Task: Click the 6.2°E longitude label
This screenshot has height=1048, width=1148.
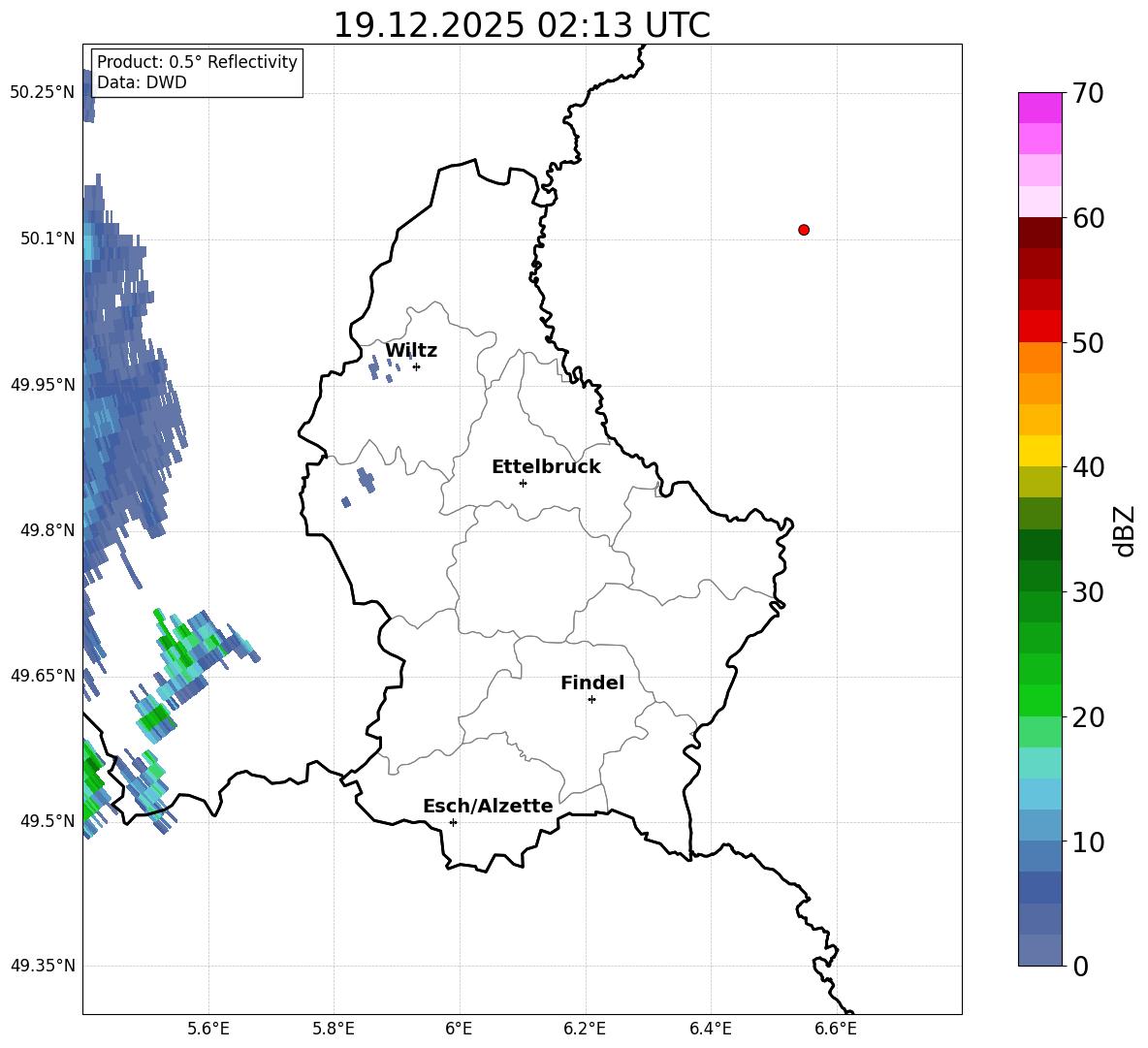Action: pos(585,1029)
